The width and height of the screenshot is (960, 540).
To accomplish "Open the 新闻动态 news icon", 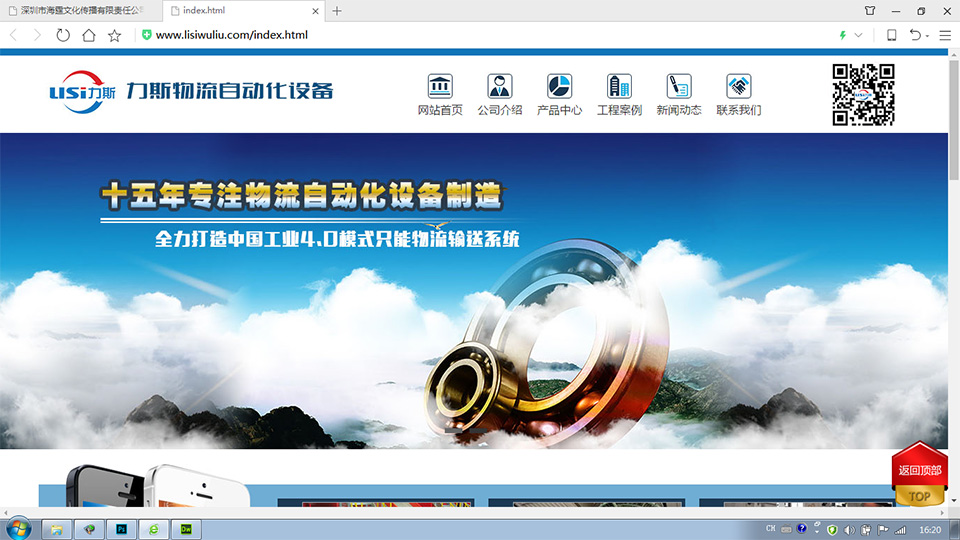I will tap(679, 86).
